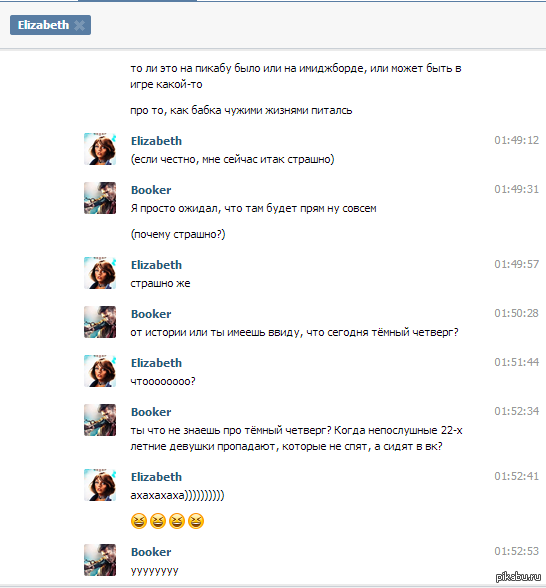
Task: Open Elizabeth name link at 01:49:12
Action: point(156,141)
